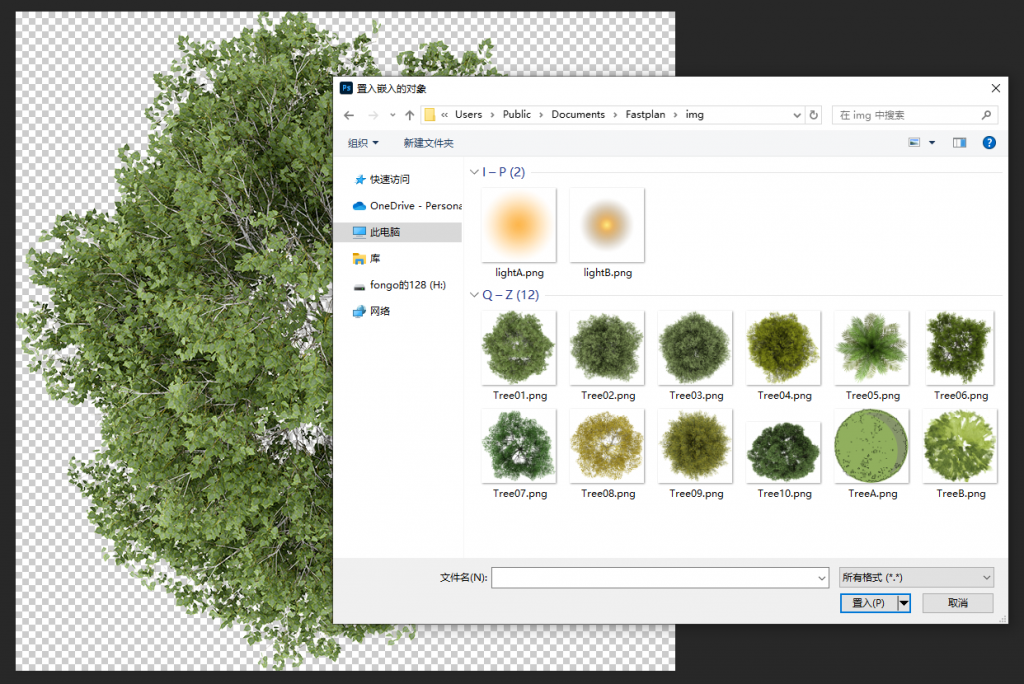This screenshot has height=684, width=1024.
Task: Collapse the Q – Z group
Action: pos(475,295)
